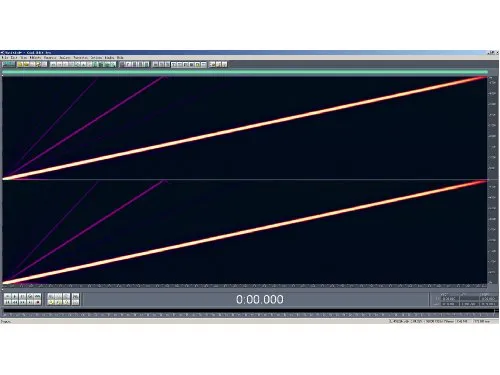This screenshot has height=375, width=500.
Task: Open the Generate menu
Action: (x=50, y=58)
